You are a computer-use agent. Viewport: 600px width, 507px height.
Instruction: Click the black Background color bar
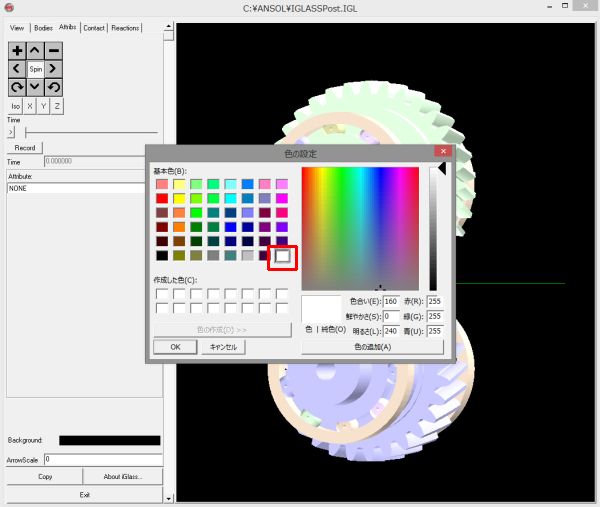109,440
